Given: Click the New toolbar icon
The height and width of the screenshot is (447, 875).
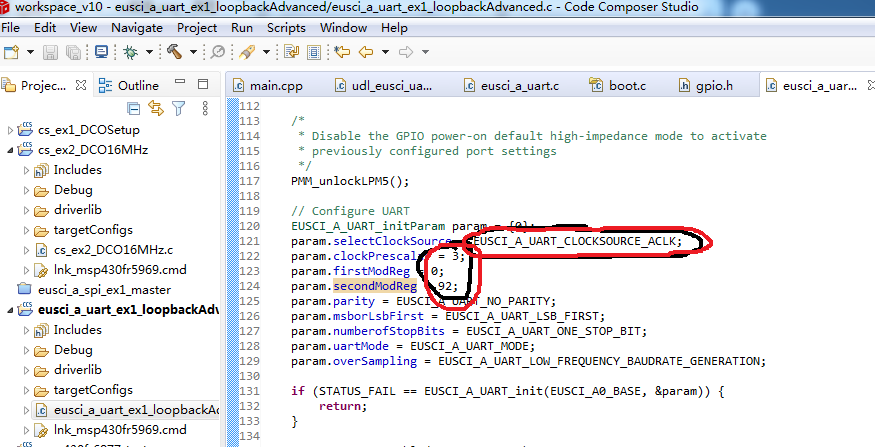Looking at the screenshot, I should tap(12, 52).
